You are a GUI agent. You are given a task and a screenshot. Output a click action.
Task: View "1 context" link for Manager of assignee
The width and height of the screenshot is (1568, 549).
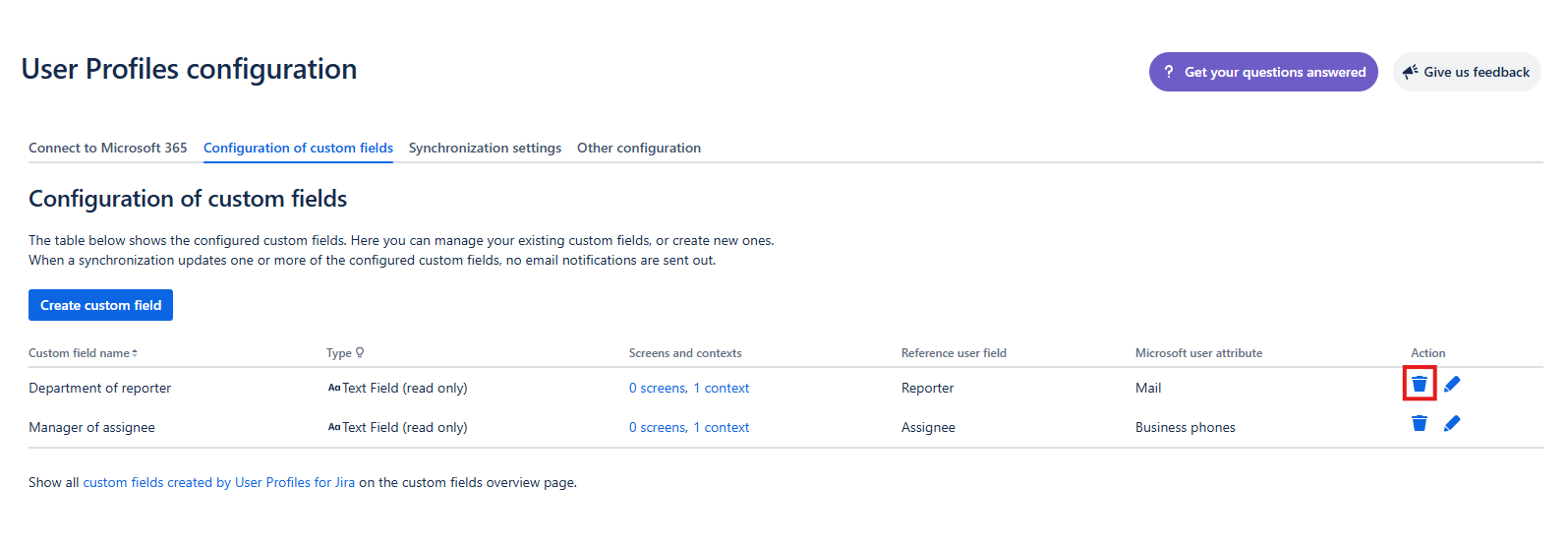click(x=722, y=428)
